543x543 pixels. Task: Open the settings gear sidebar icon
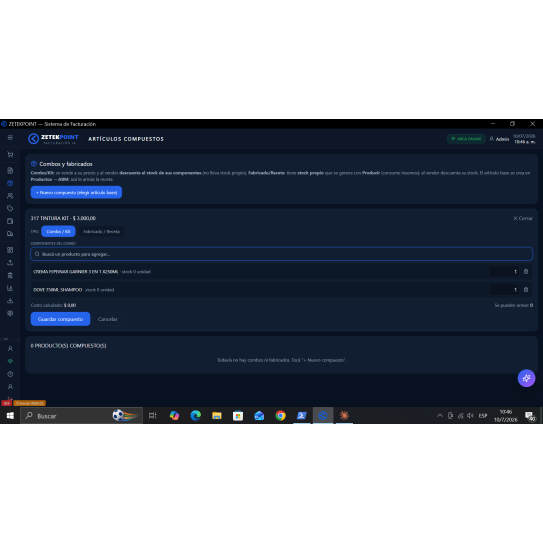(x=10, y=313)
